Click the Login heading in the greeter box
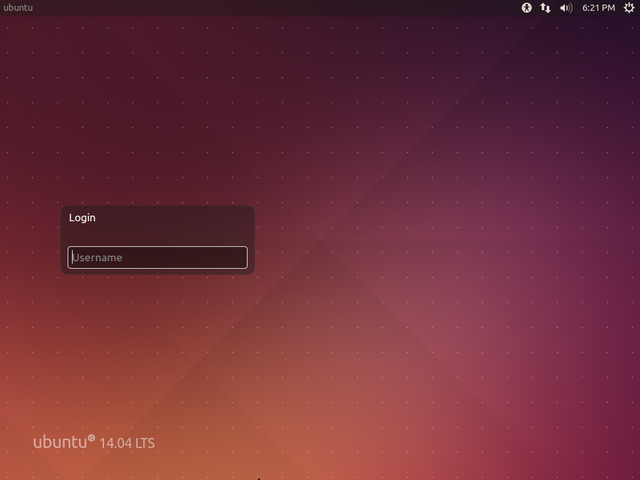640x480 pixels. pos(82,218)
